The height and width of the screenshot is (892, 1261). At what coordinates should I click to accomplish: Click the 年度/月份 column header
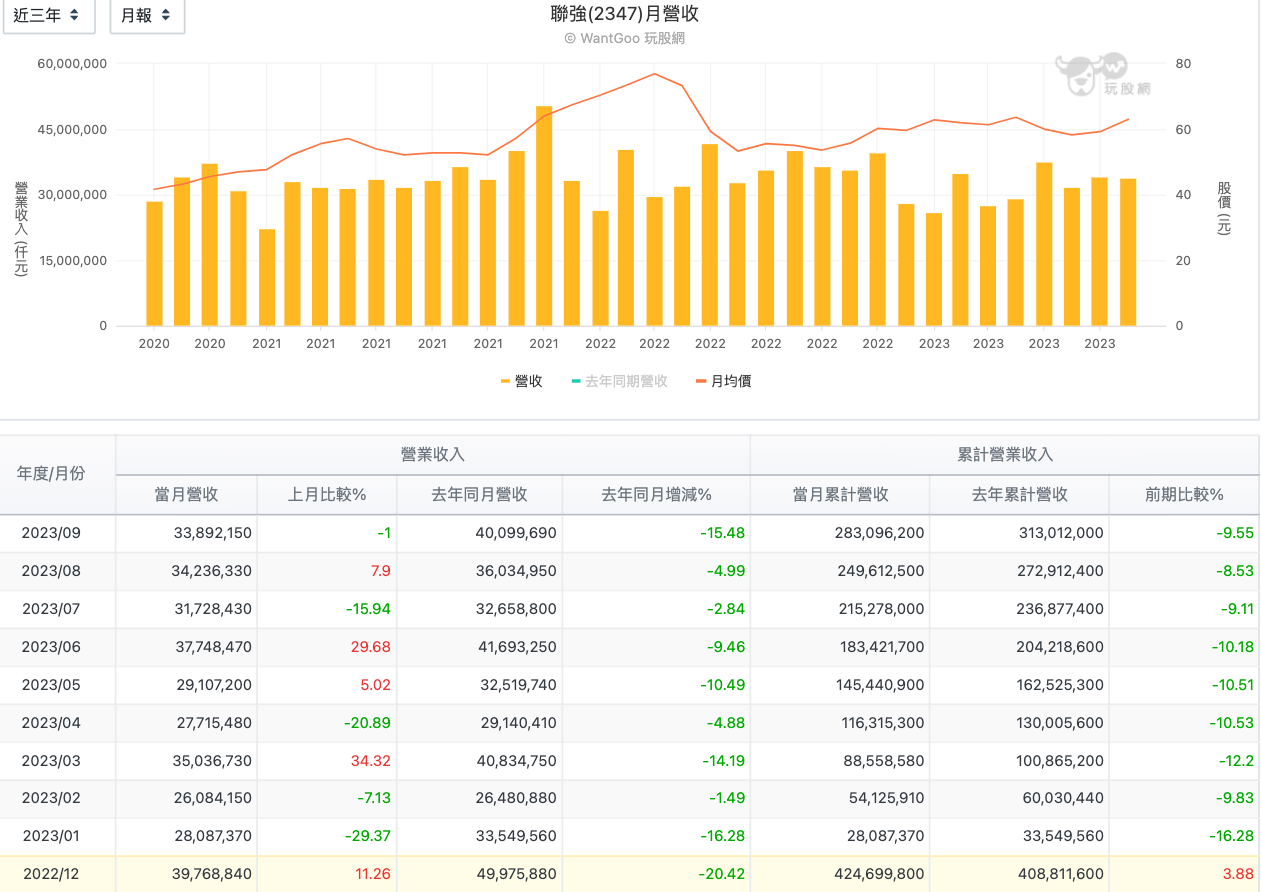pos(51,474)
